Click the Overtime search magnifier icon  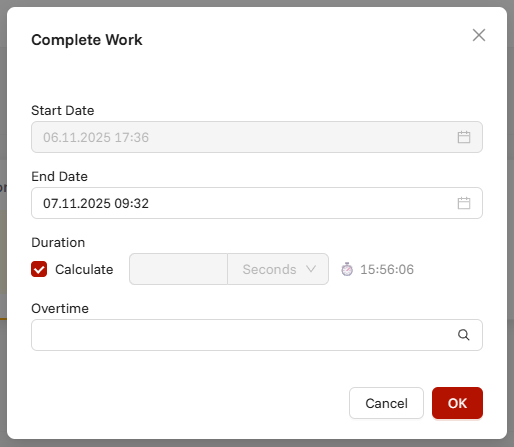[x=464, y=335]
